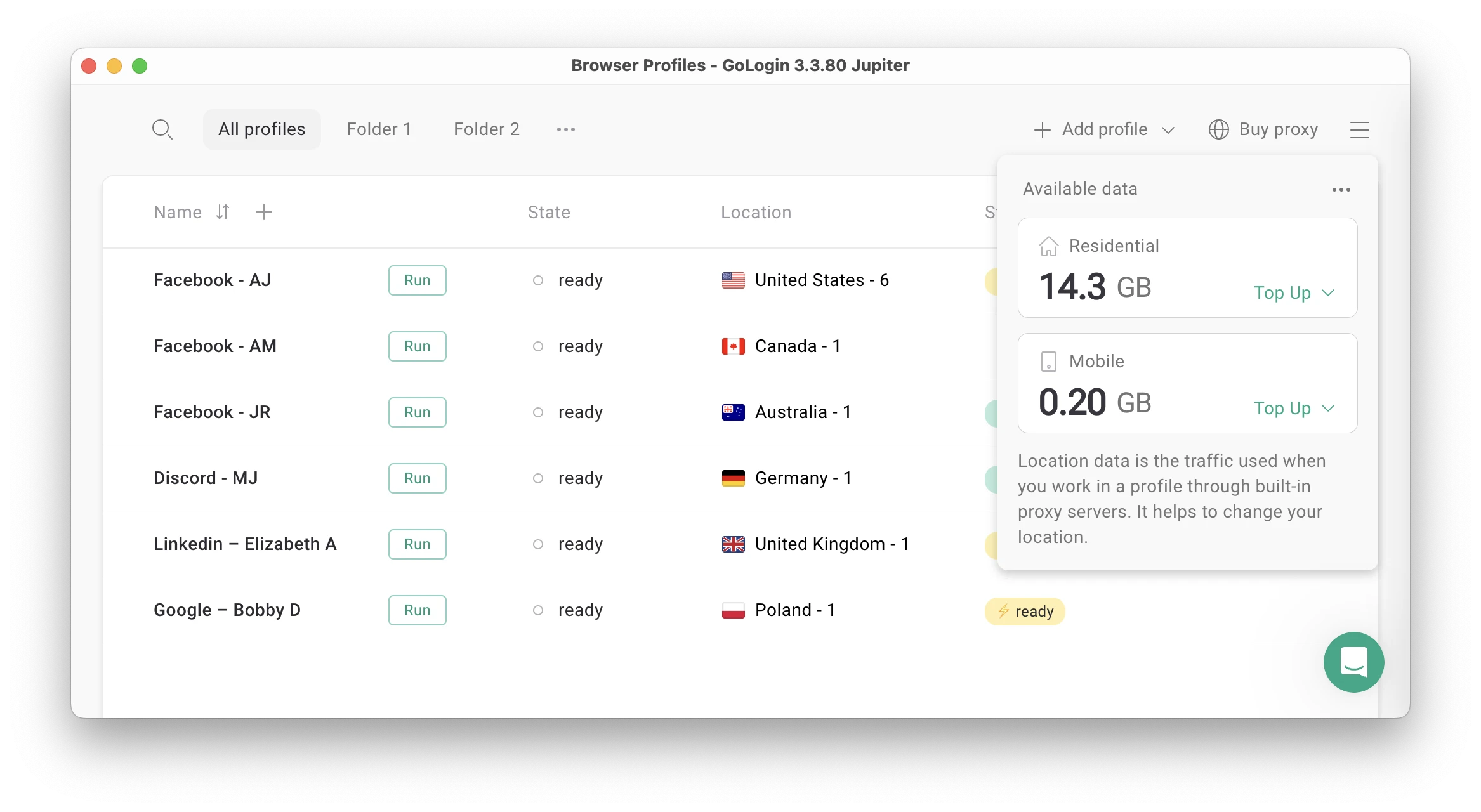Select the Facebook - AM profile name
Viewport: 1481px width, 812px height.
214,346
